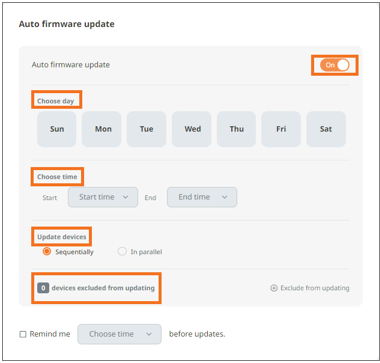Image resolution: width=380 pixels, height=363 pixels.
Task: Select Thu as update day
Action: coord(236,129)
